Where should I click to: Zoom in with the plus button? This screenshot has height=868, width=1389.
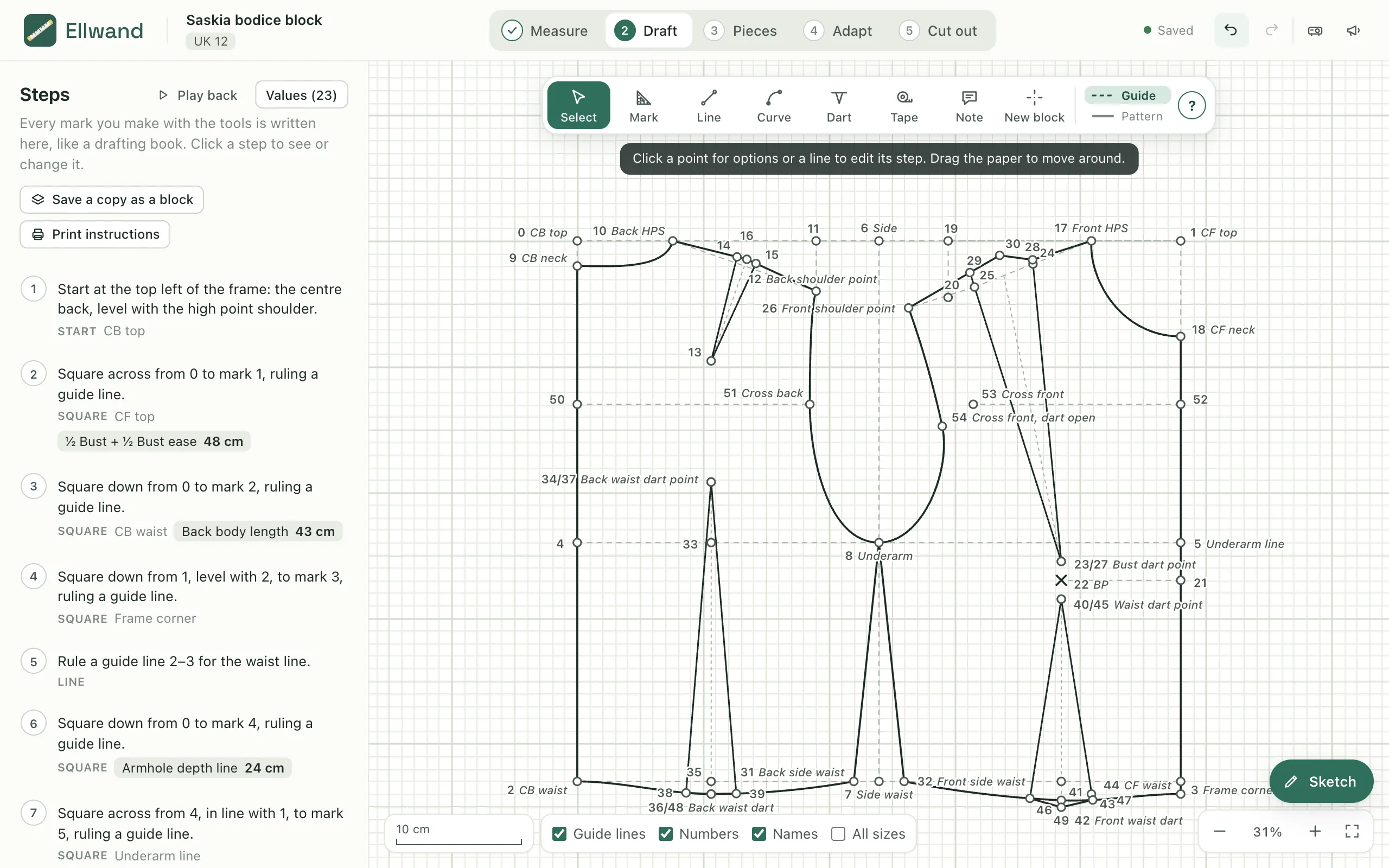(x=1315, y=831)
